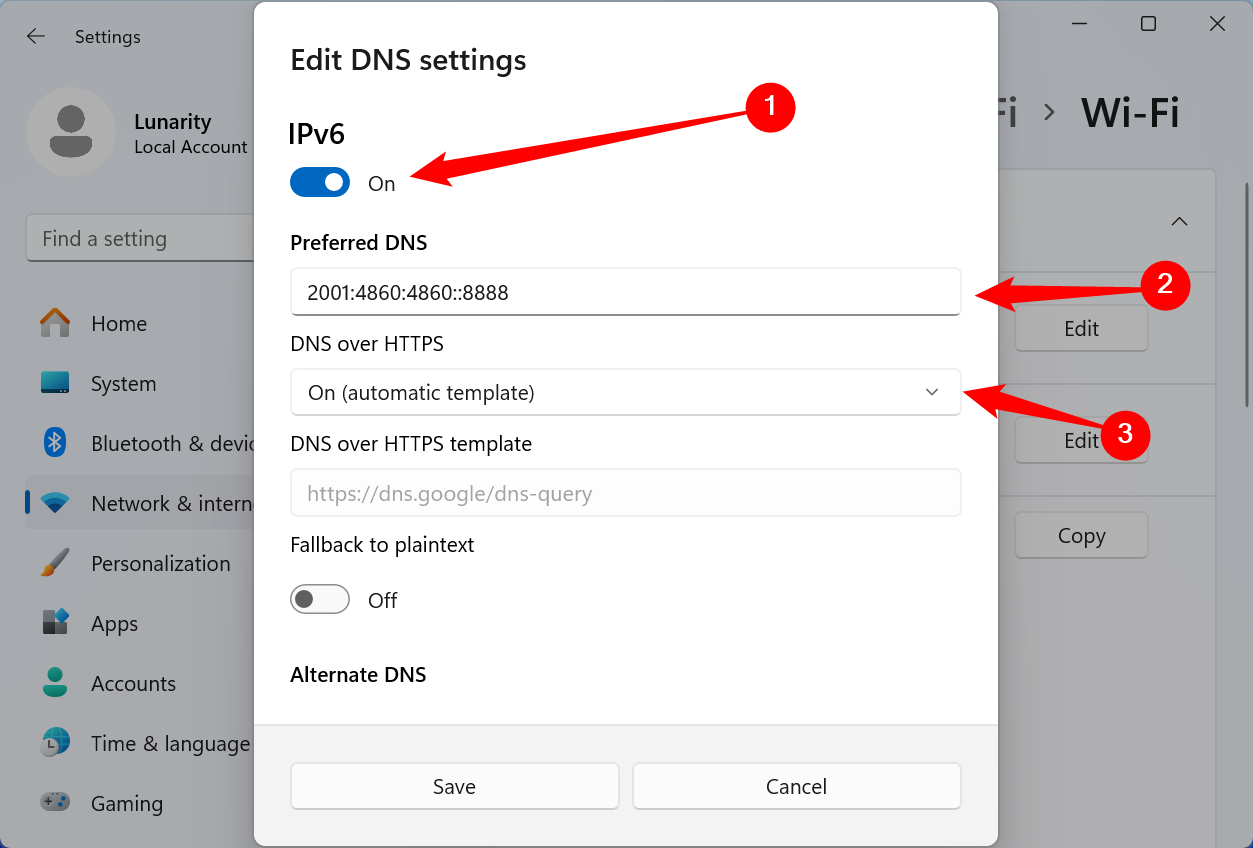Open System settings in the sidebar
This screenshot has width=1253, height=848.
pyautogui.click(x=123, y=383)
